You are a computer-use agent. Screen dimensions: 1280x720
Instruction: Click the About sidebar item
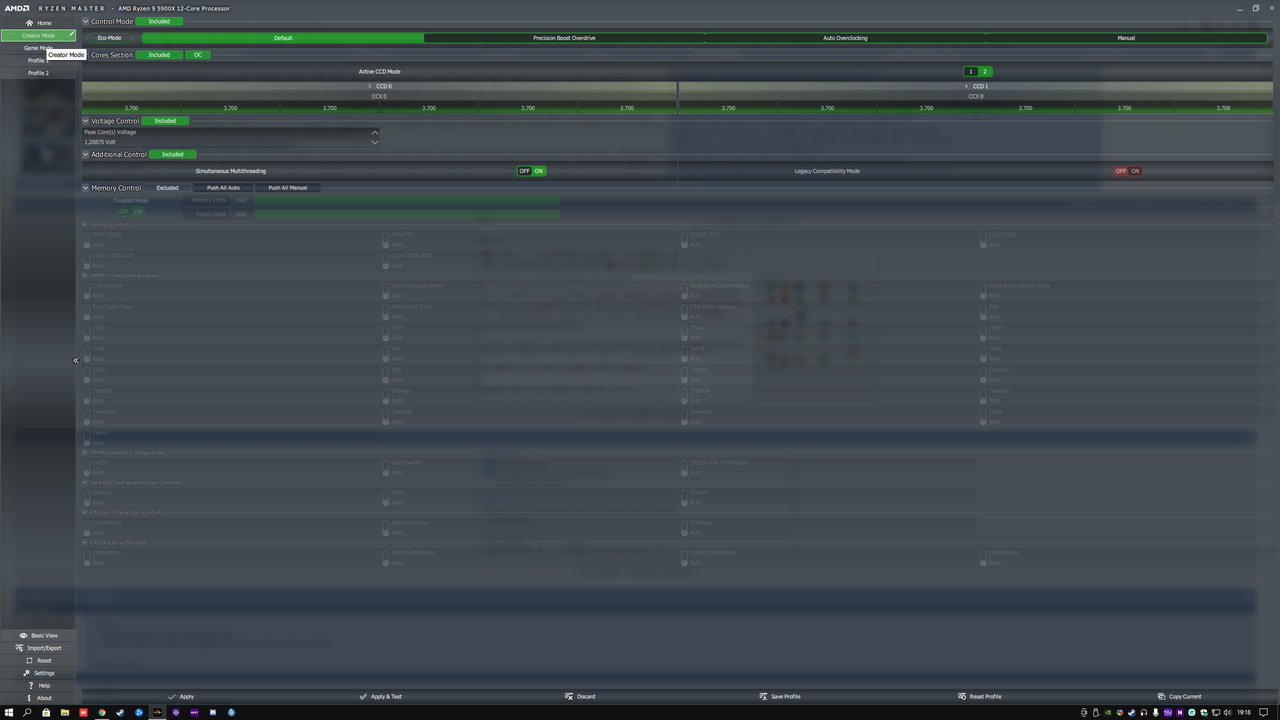40,697
